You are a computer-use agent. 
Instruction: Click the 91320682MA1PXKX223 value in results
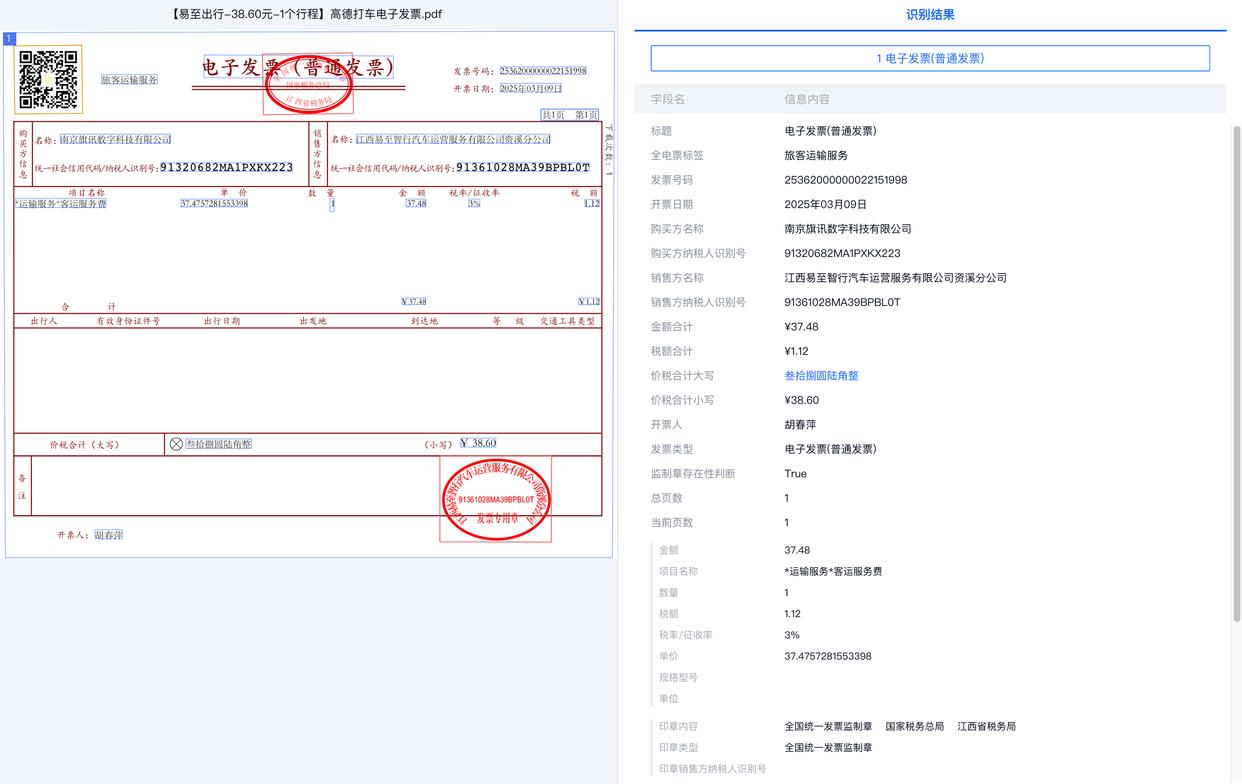coord(842,253)
